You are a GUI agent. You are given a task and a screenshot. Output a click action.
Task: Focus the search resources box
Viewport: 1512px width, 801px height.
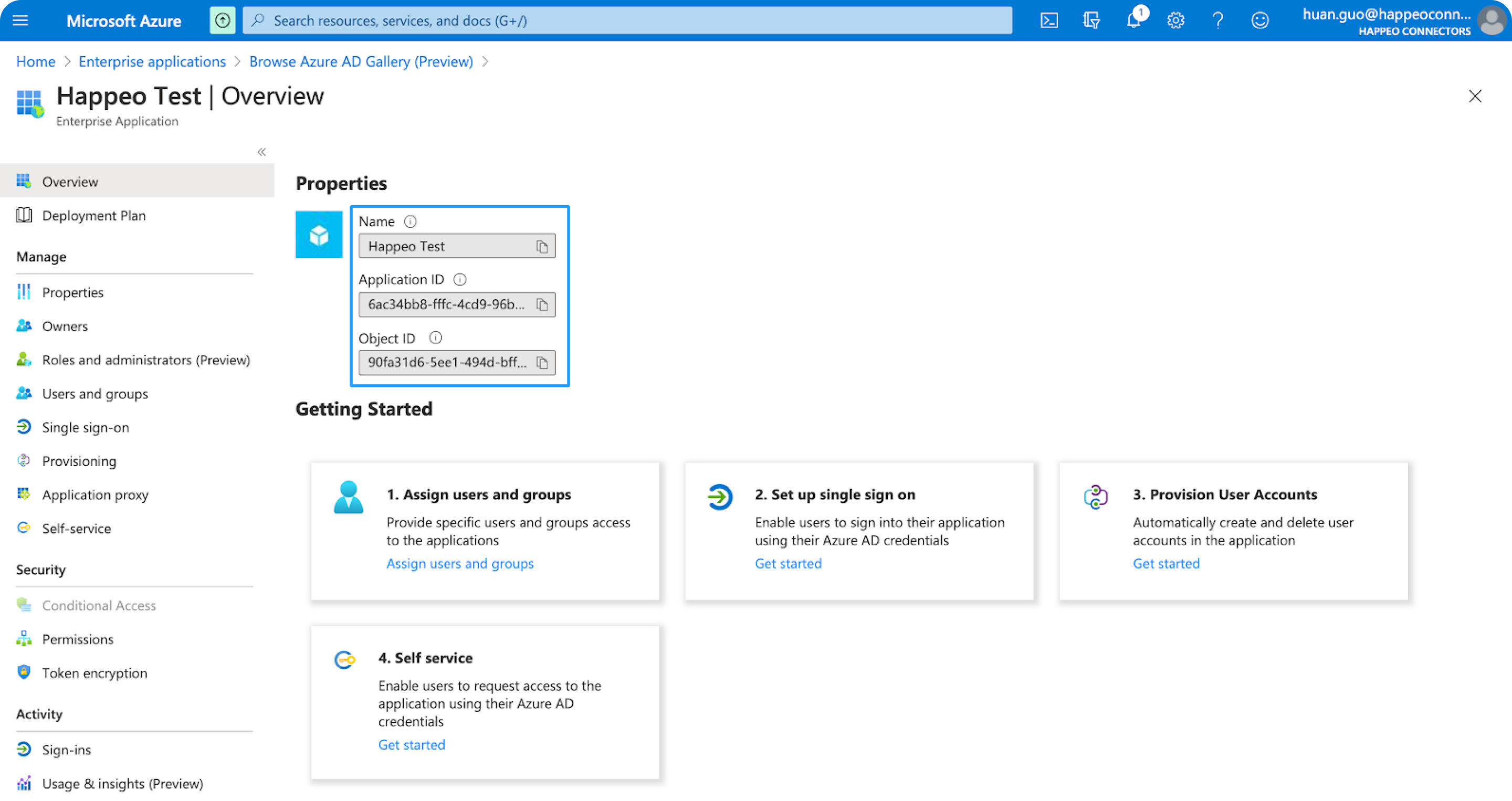627,20
